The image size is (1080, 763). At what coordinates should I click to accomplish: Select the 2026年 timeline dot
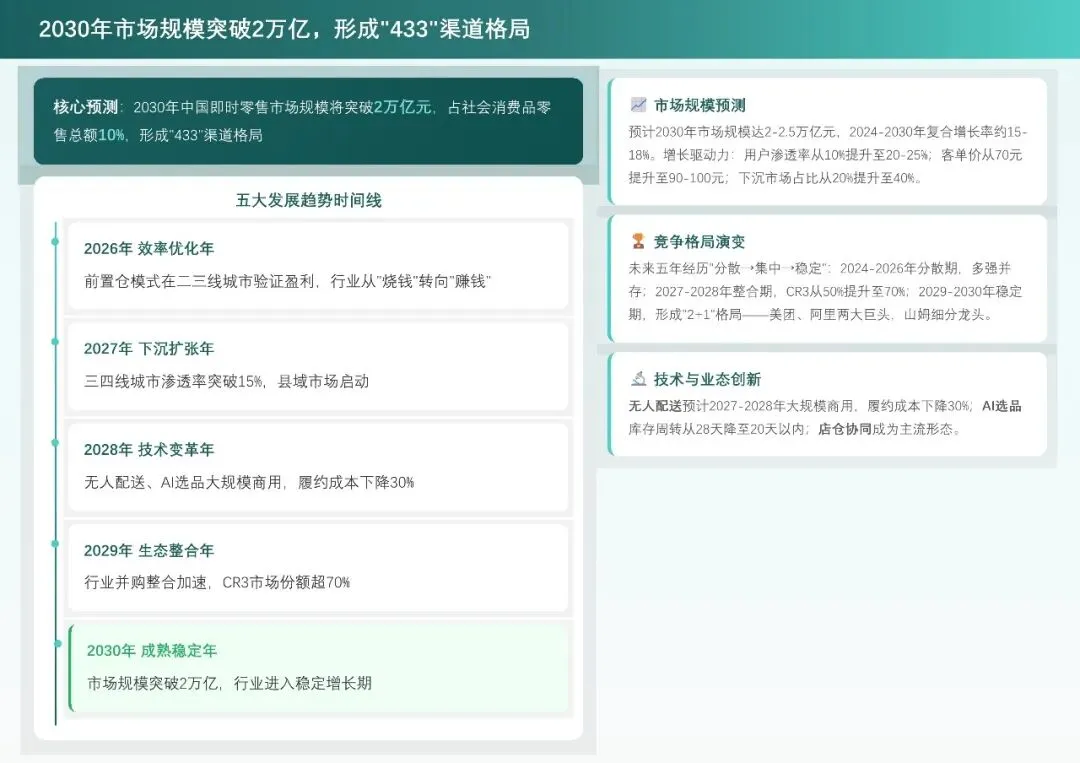[x=55, y=242]
